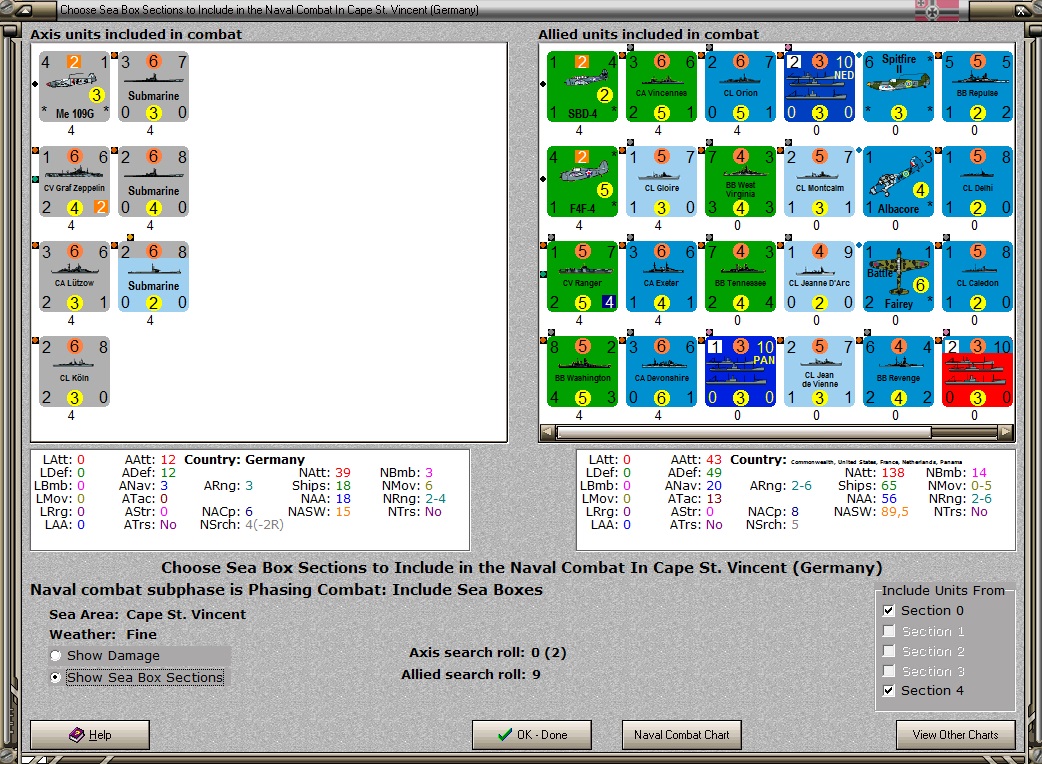Screen dimensions: 1042x764
Task: Confirm with OK - Done button
Action: [532, 735]
